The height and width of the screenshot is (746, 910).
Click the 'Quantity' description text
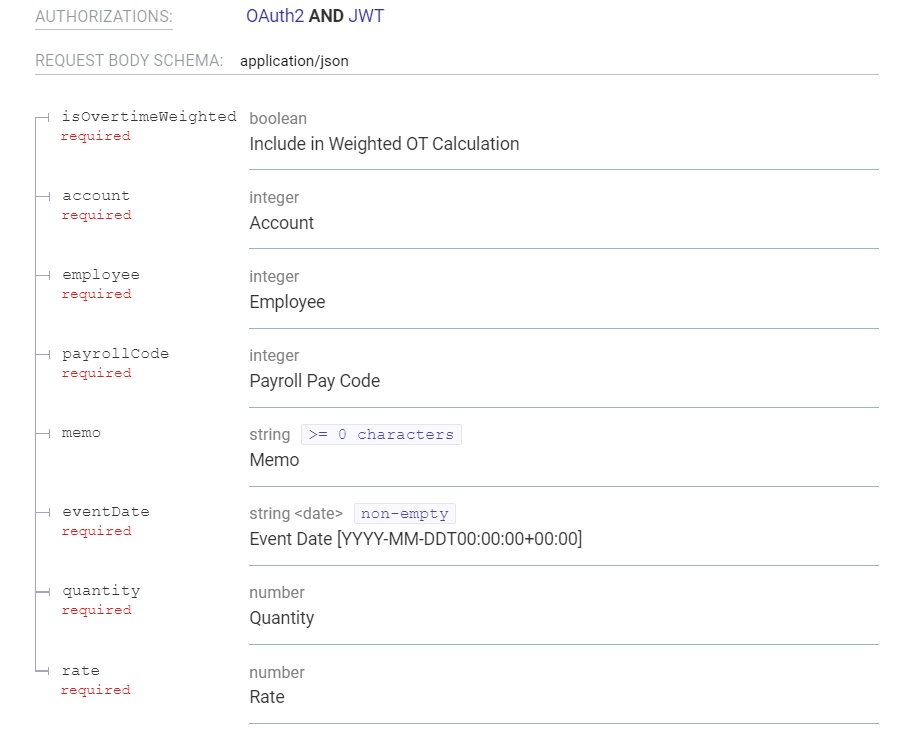point(281,618)
